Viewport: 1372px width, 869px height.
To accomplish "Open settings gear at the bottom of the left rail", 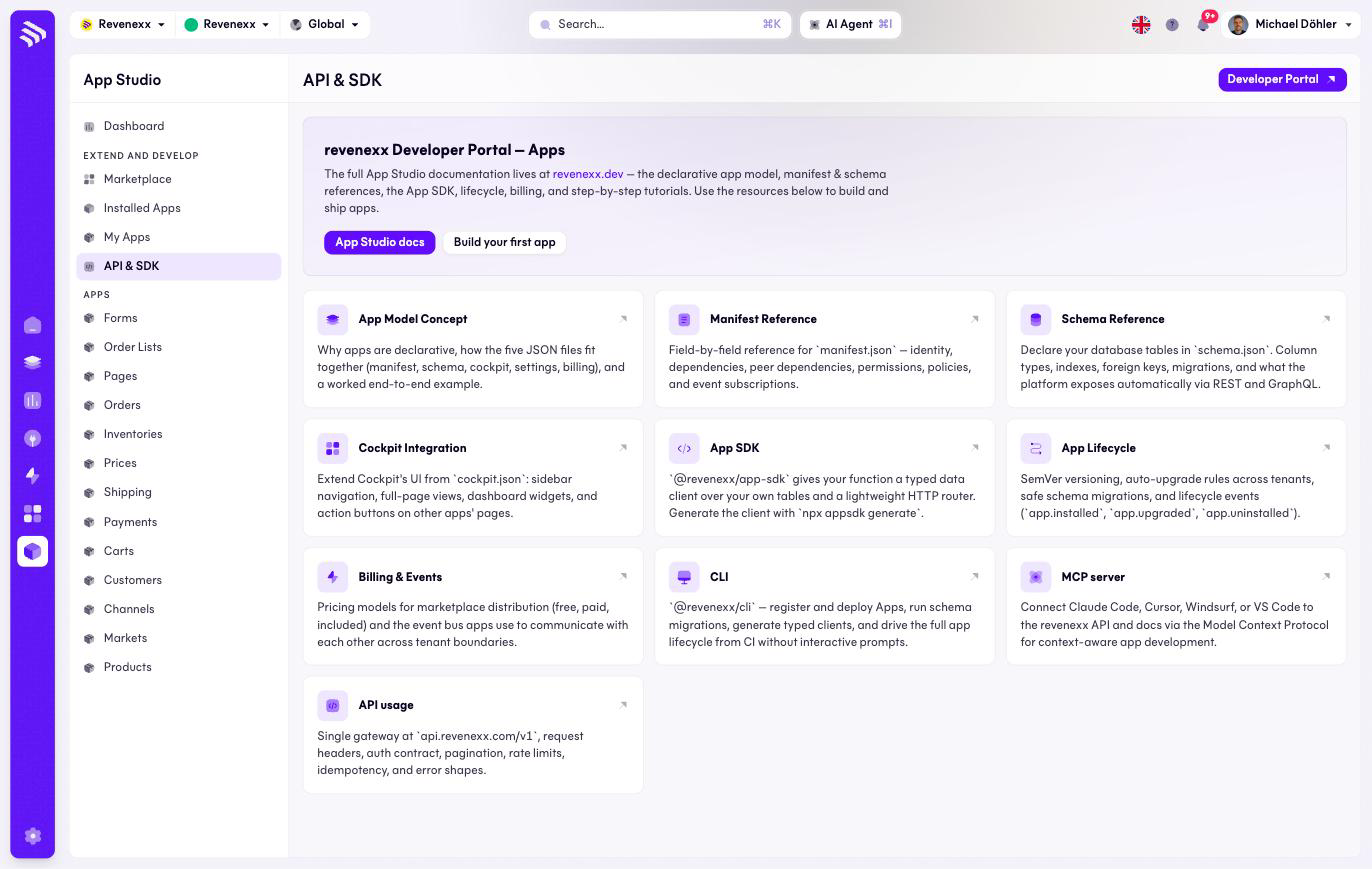I will (x=32, y=836).
